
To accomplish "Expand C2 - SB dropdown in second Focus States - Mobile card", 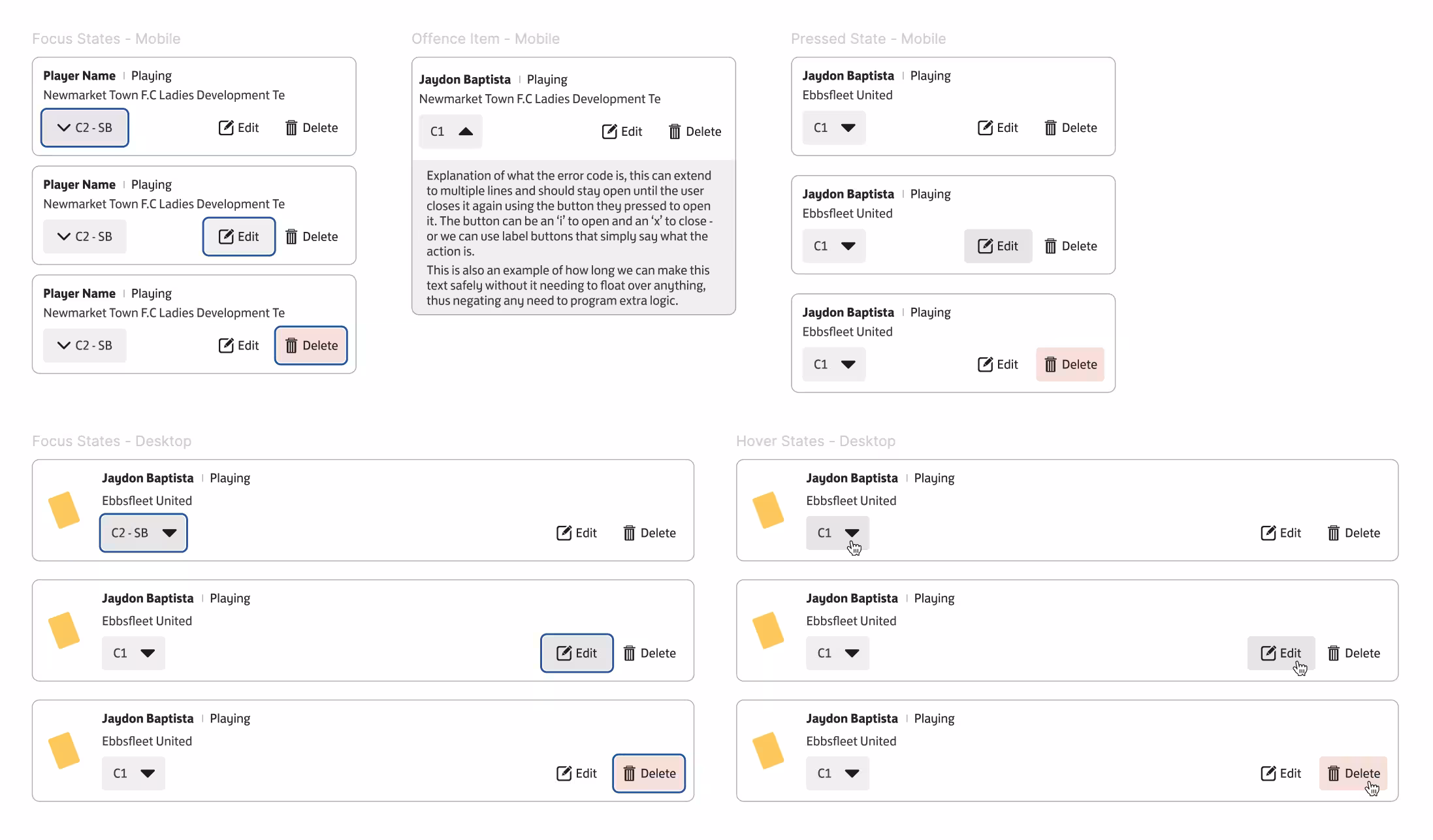I will (x=85, y=236).
